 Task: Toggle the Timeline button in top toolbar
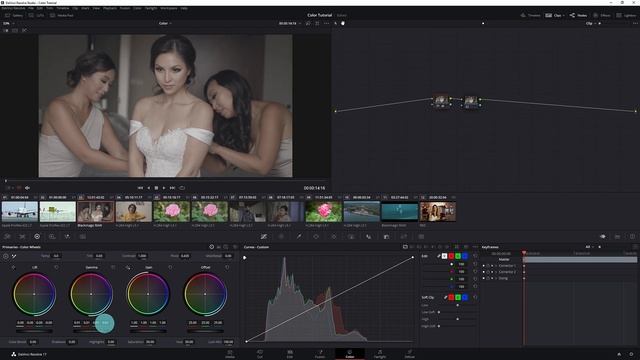(531, 15)
